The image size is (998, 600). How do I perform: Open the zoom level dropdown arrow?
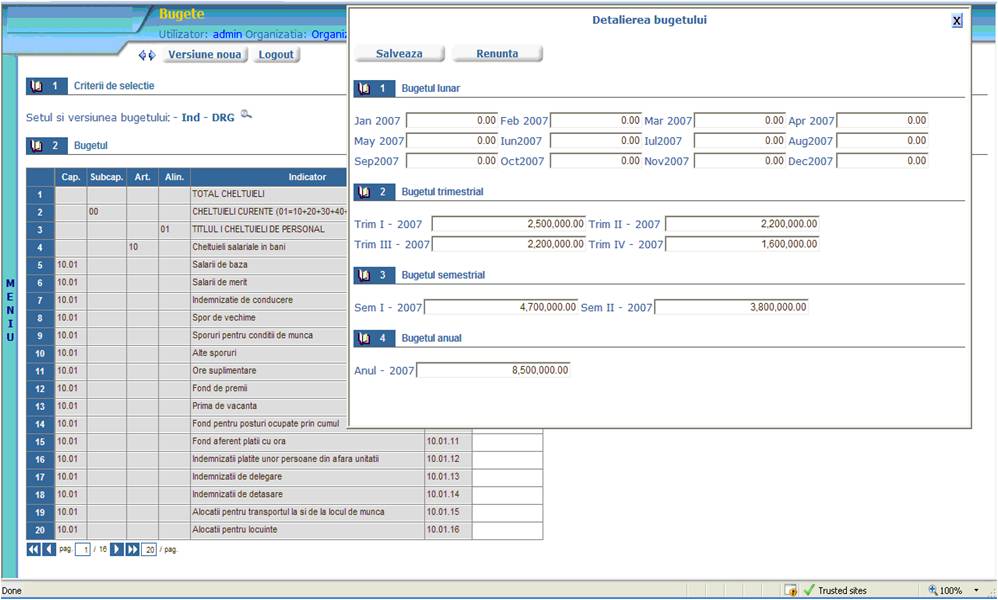tap(976, 590)
